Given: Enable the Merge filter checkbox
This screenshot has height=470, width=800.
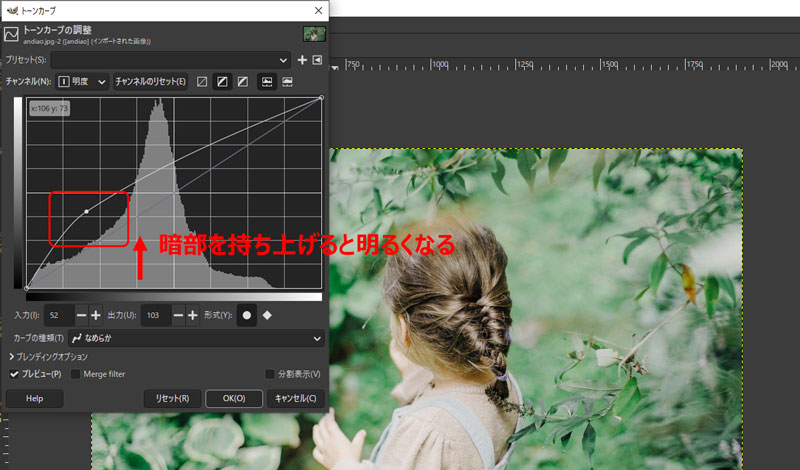Looking at the screenshot, I should [x=75, y=374].
